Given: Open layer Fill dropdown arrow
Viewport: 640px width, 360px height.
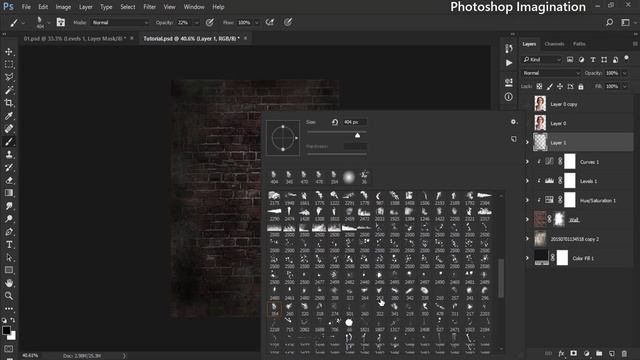Looking at the screenshot, I should pos(624,87).
